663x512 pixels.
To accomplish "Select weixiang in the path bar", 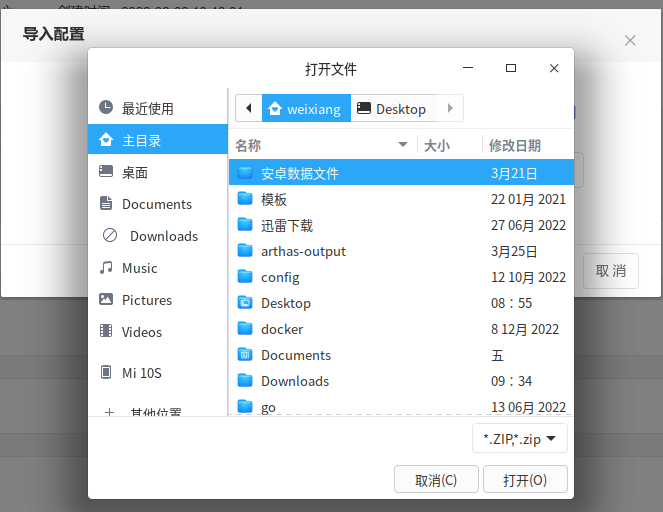I will pyautogui.click(x=307, y=108).
